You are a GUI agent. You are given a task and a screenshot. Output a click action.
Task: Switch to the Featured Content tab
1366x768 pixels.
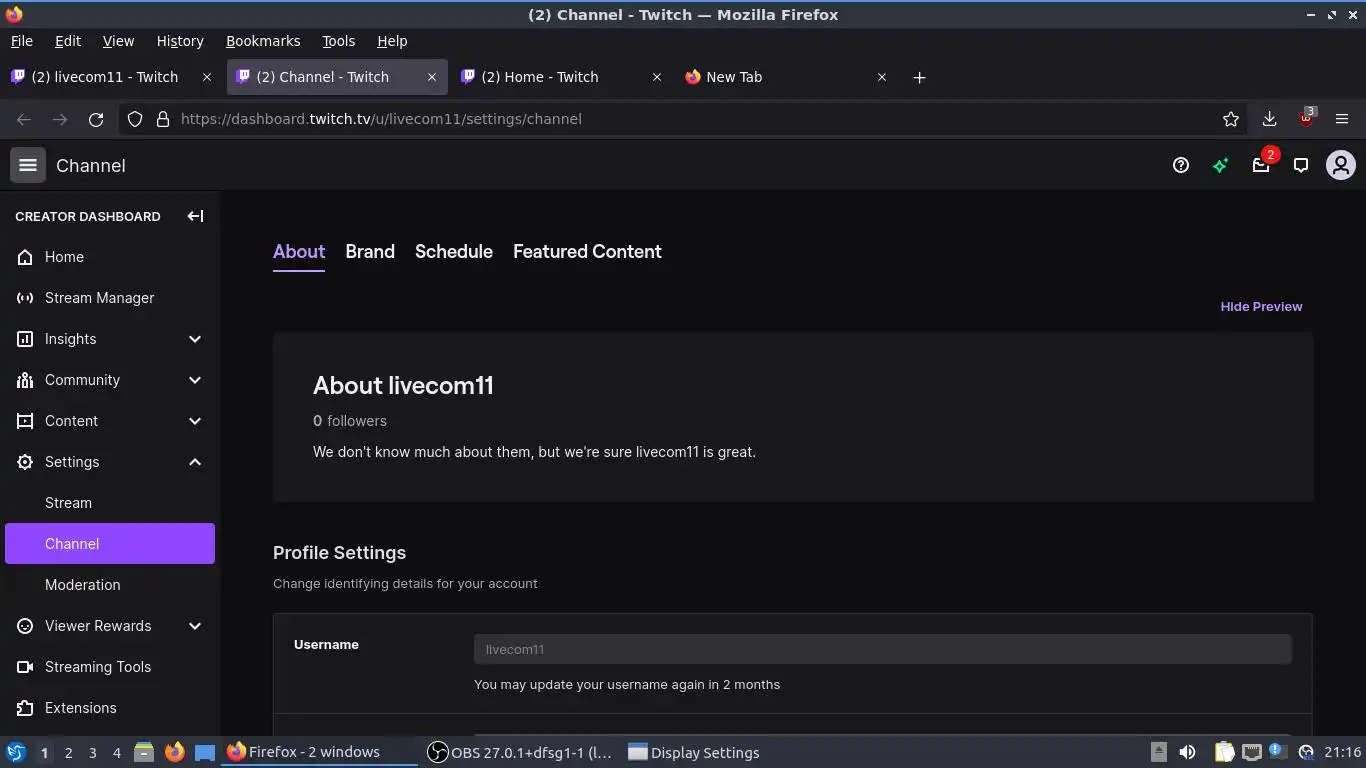click(x=587, y=252)
